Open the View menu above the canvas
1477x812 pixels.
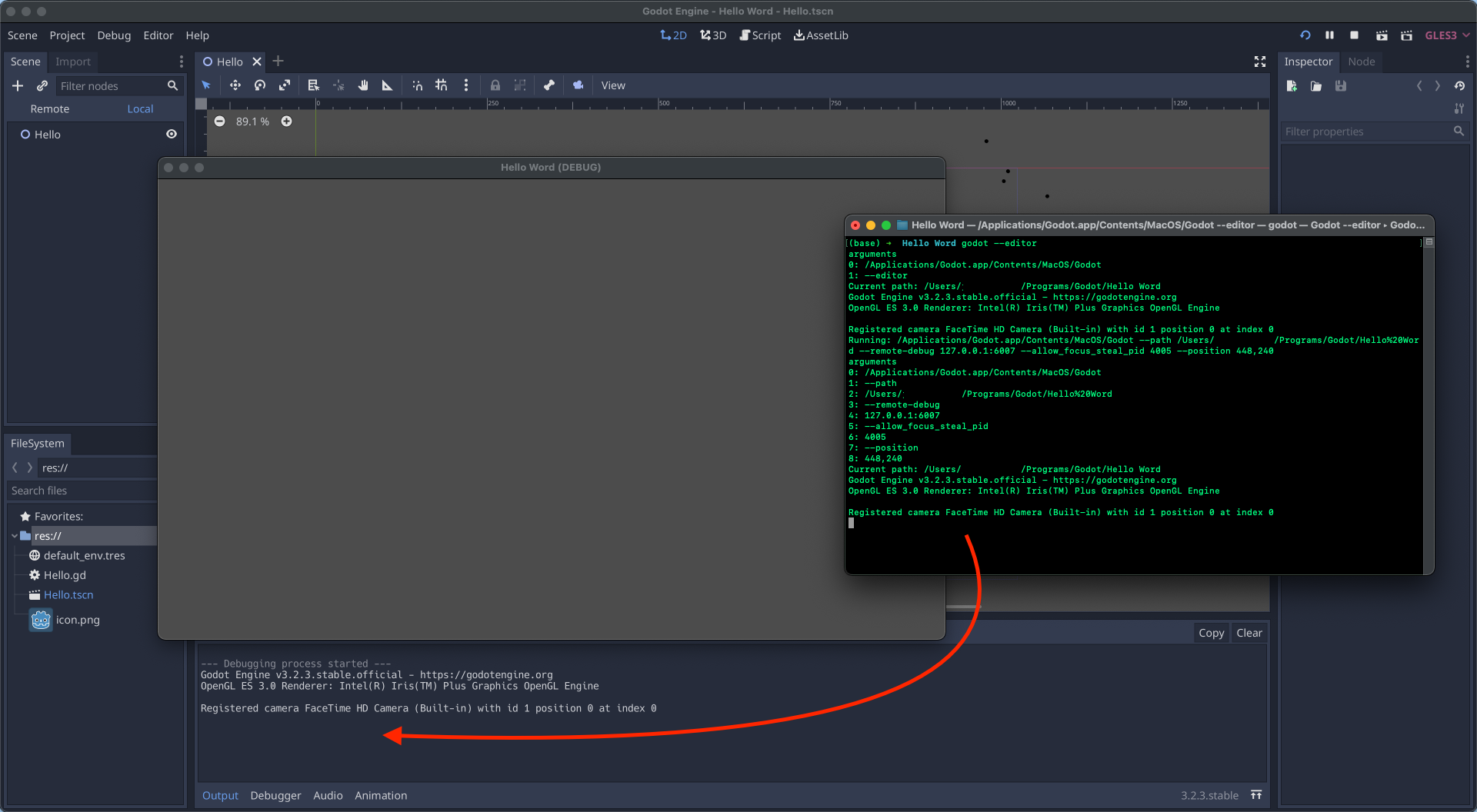tap(613, 85)
